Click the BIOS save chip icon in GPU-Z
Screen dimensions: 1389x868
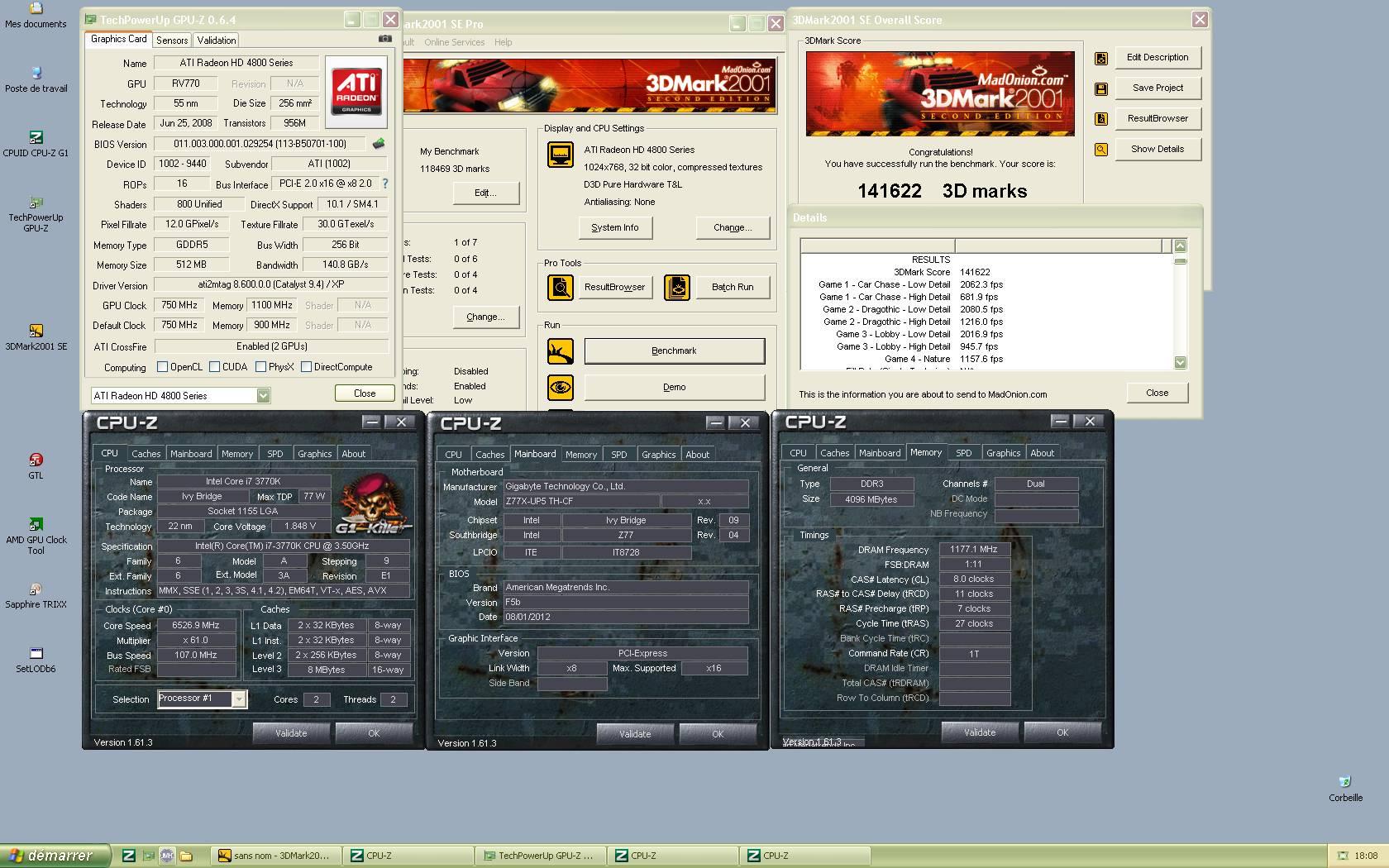379,144
